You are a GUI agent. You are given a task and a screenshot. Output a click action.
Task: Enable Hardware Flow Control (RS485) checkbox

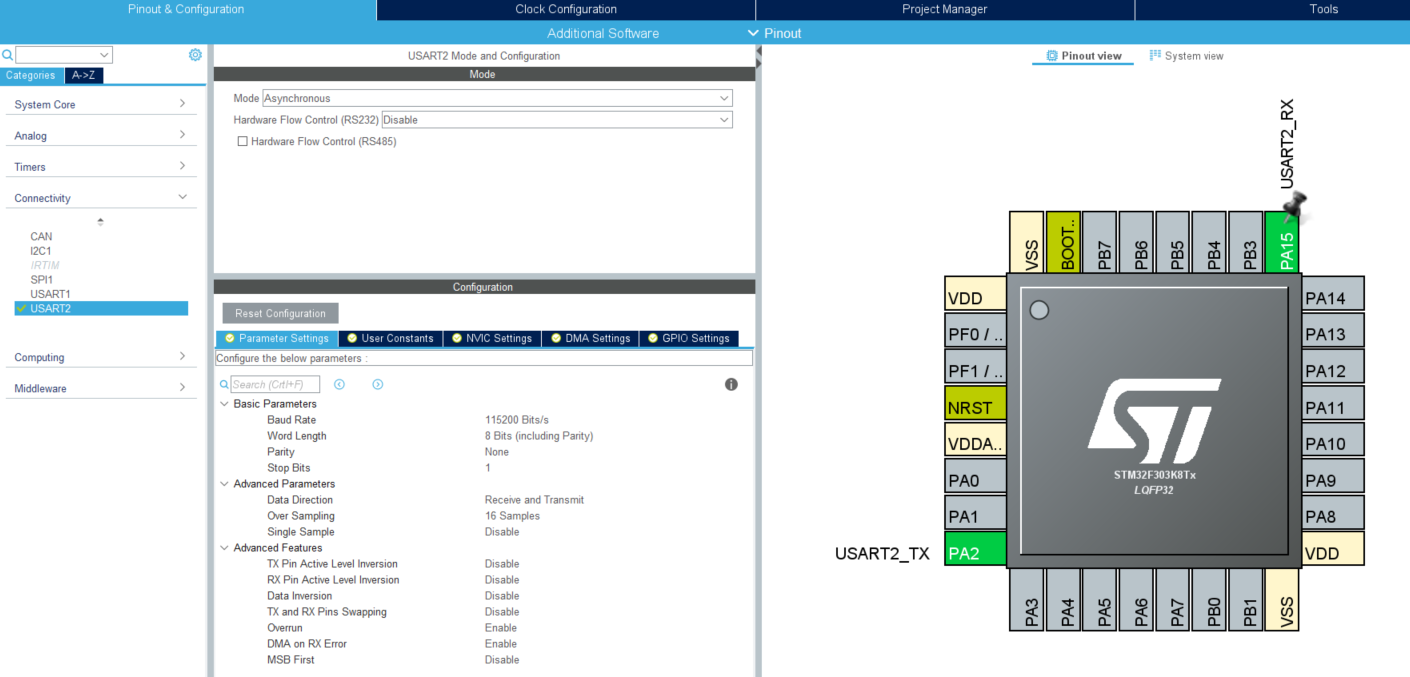[x=242, y=141]
